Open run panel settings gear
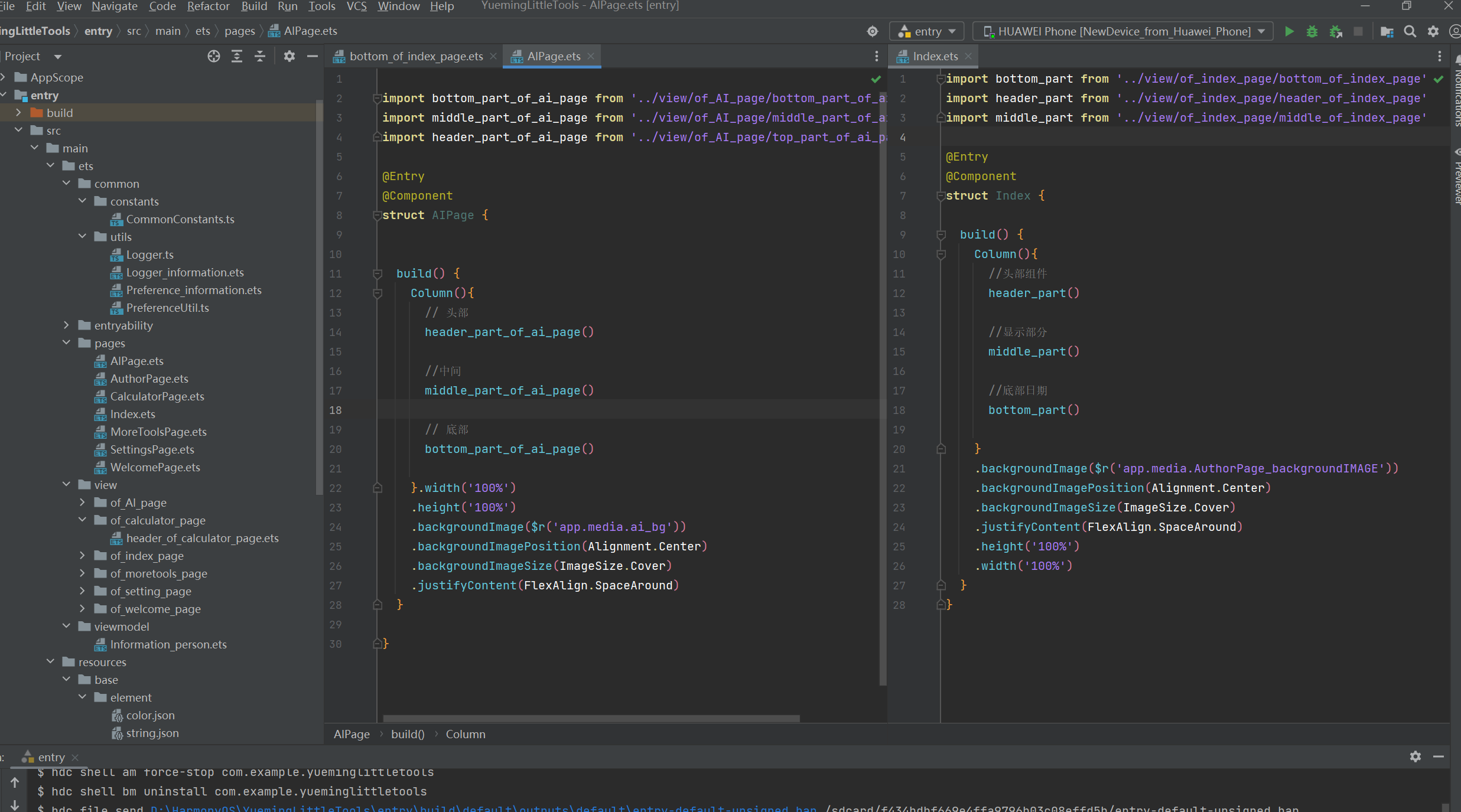Viewport: 1461px width, 812px height. [1416, 756]
